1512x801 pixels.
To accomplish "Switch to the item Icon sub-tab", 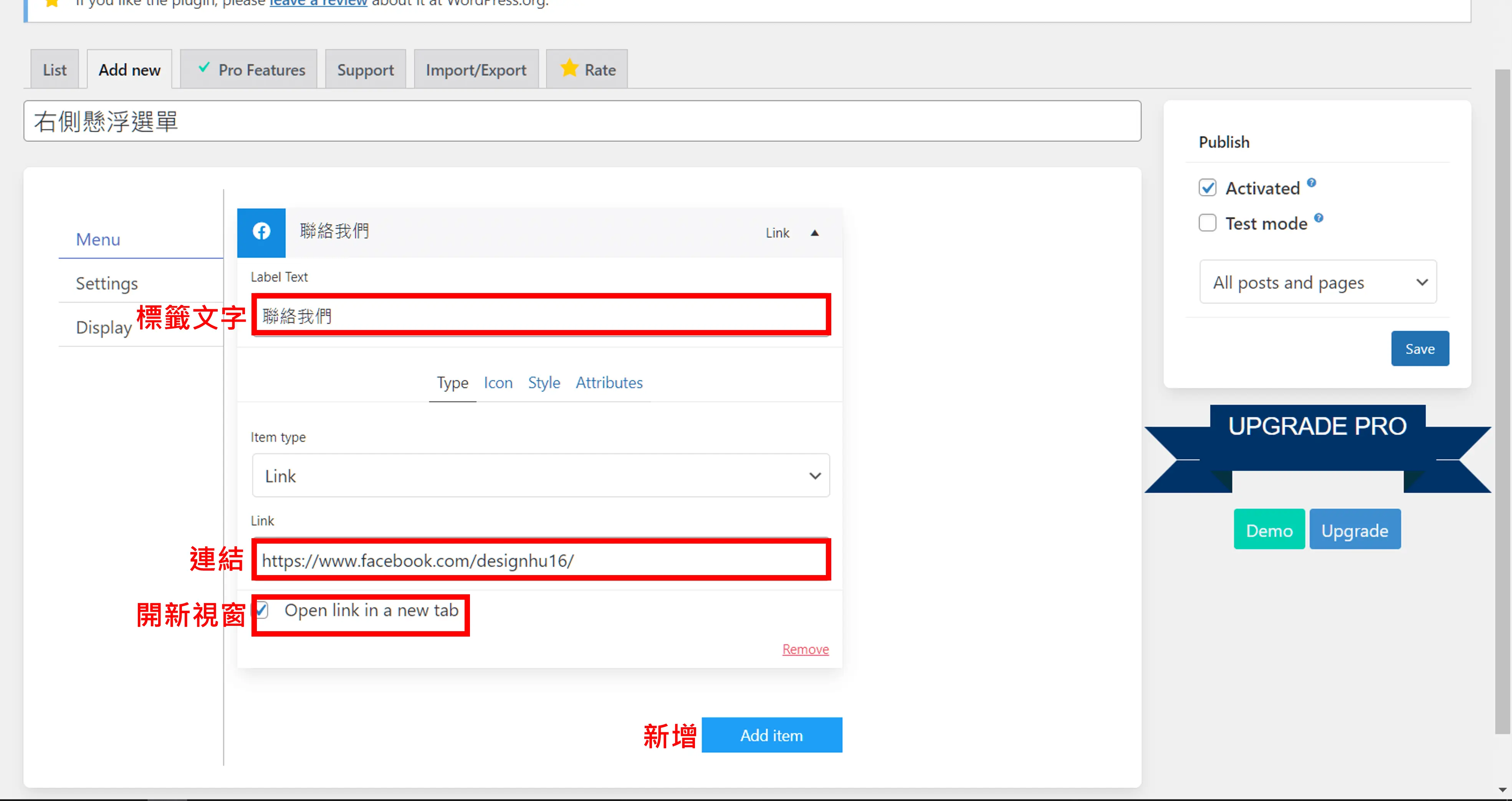I will click(x=498, y=383).
